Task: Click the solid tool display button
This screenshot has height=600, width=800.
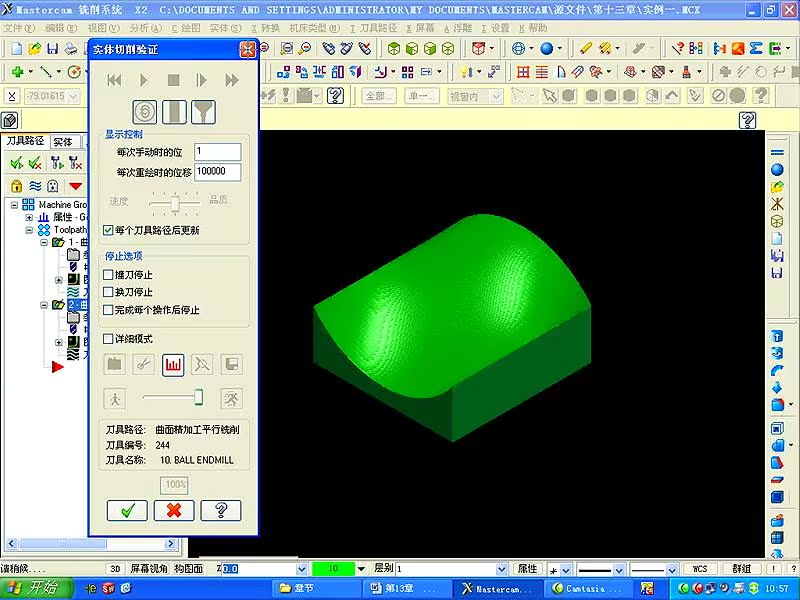Action: (174, 112)
